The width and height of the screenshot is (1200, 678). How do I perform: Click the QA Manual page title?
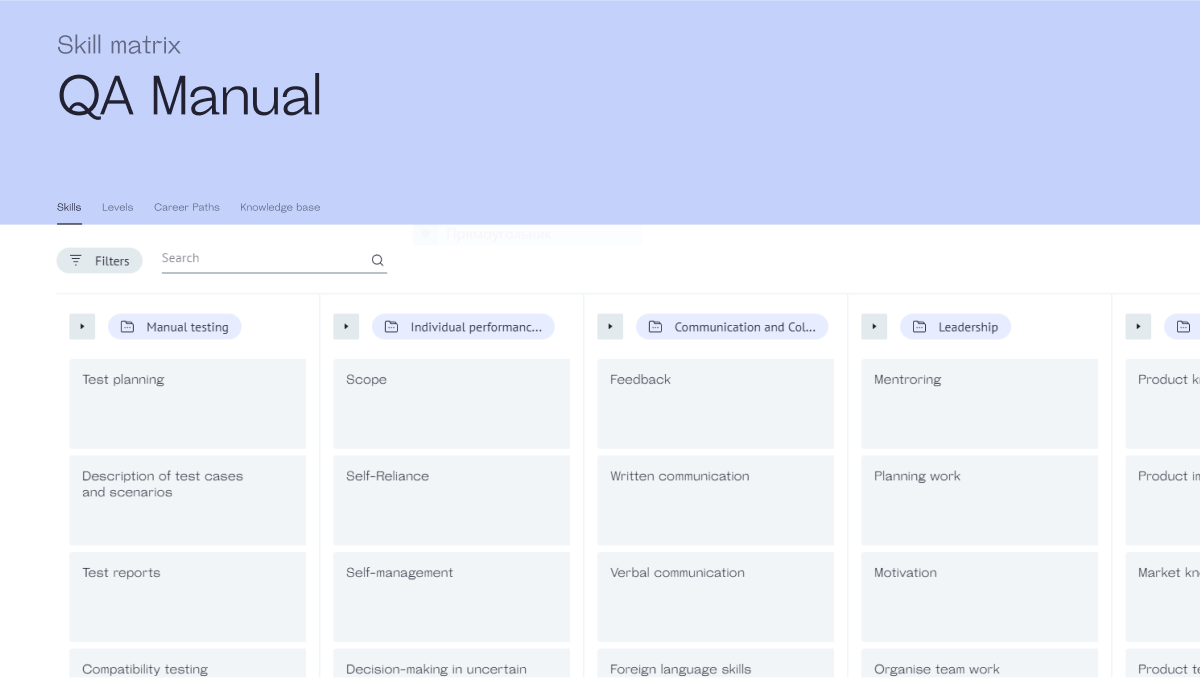(x=190, y=97)
